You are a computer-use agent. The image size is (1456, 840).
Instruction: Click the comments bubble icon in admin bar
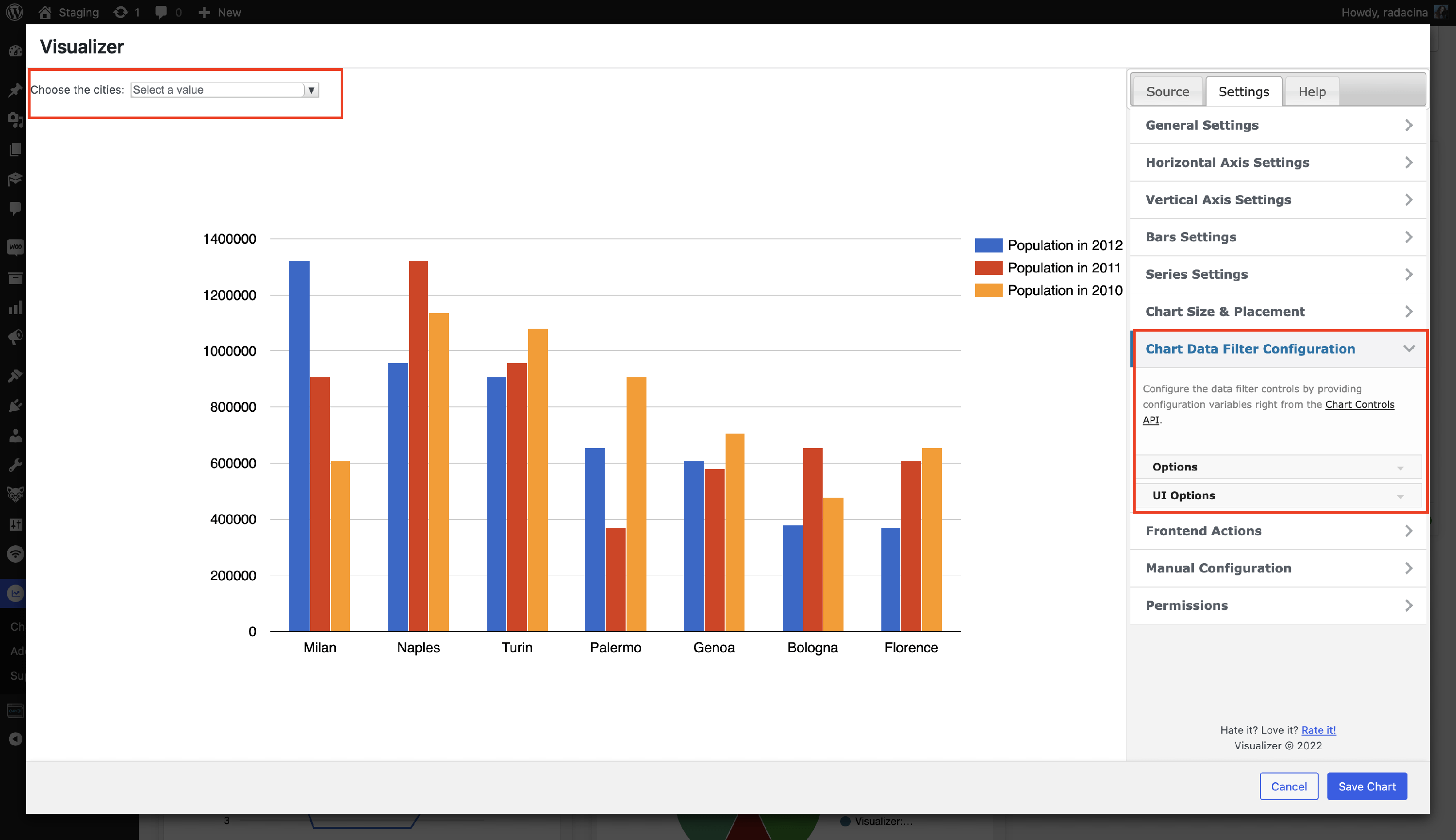(162, 12)
